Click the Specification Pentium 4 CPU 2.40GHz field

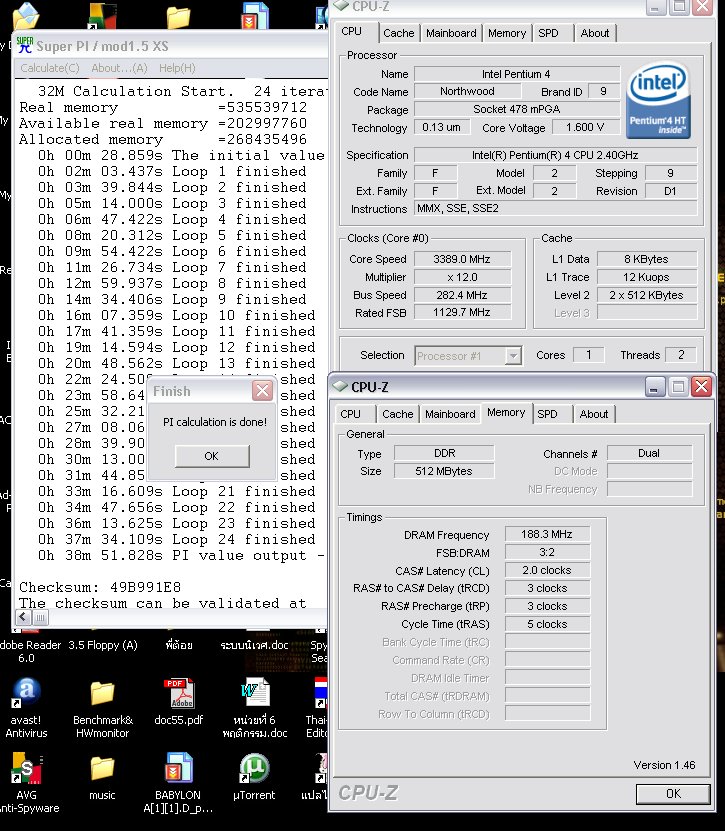coord(555,155)
